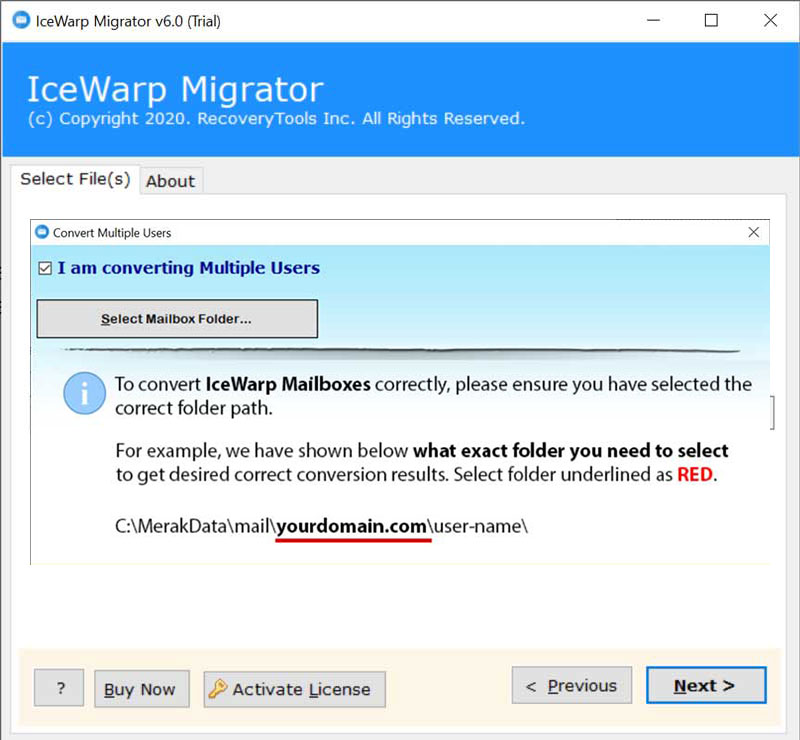Click the underlined 'yourdomain.com' text

click(352, 526)
